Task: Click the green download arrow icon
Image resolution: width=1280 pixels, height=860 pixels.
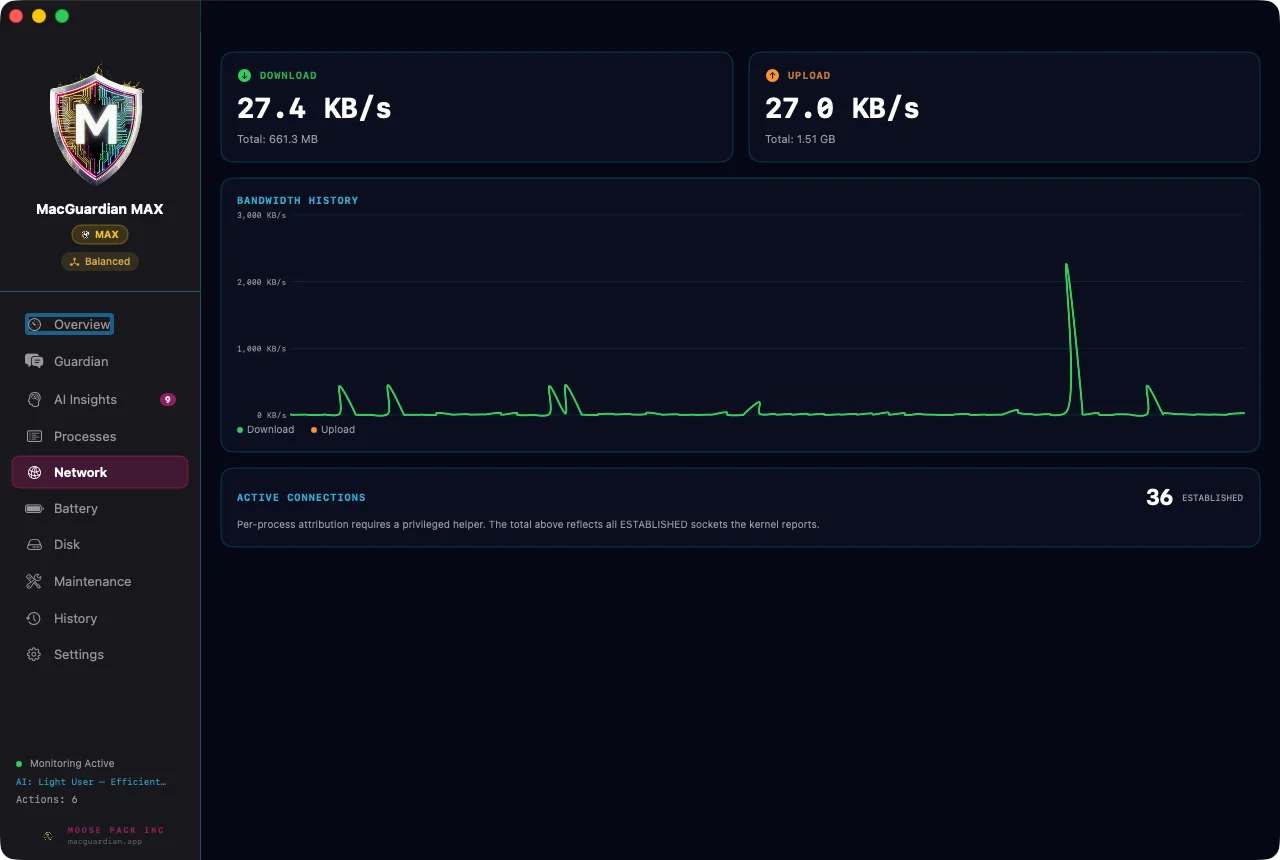Action: (244, 75)
